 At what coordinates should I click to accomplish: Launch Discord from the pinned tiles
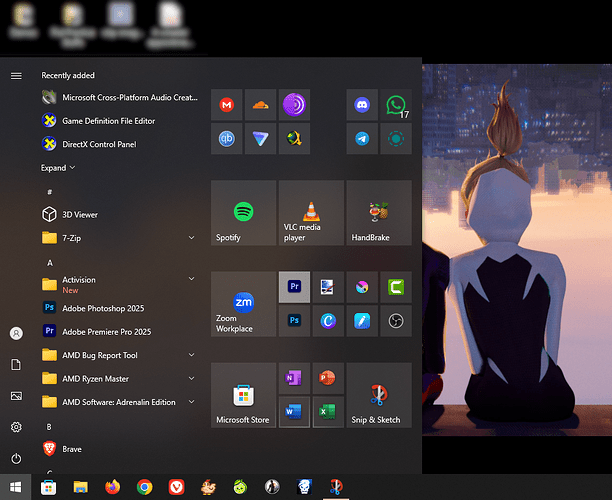coord(362,105)
